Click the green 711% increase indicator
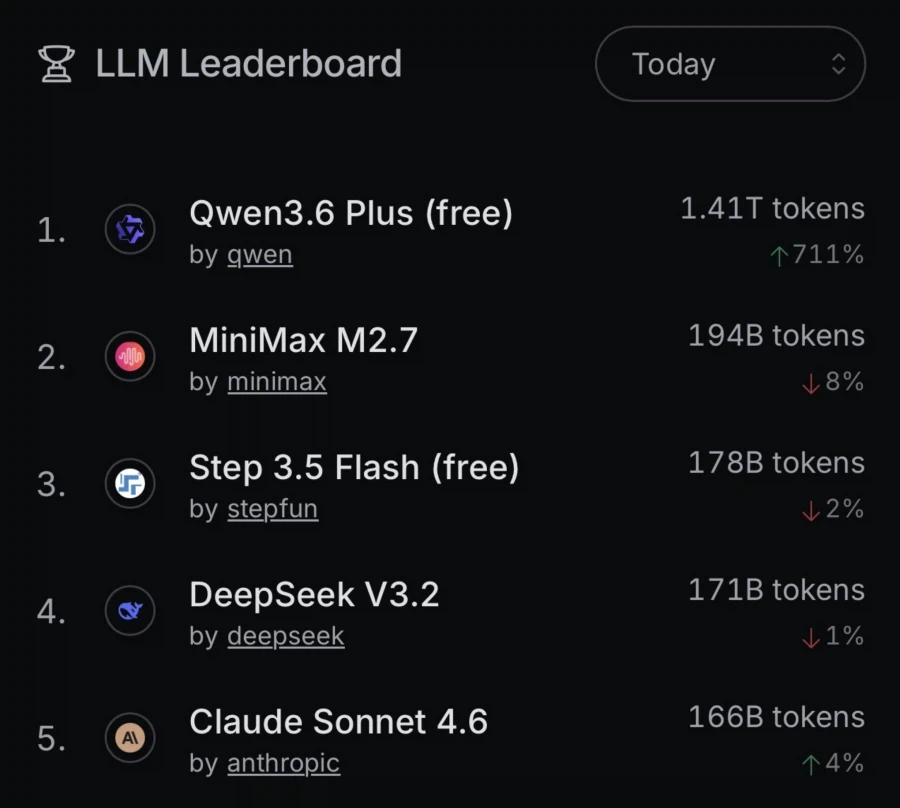Image resolution: width=900 pixels, height=808 pixels. tap(817, 255)
